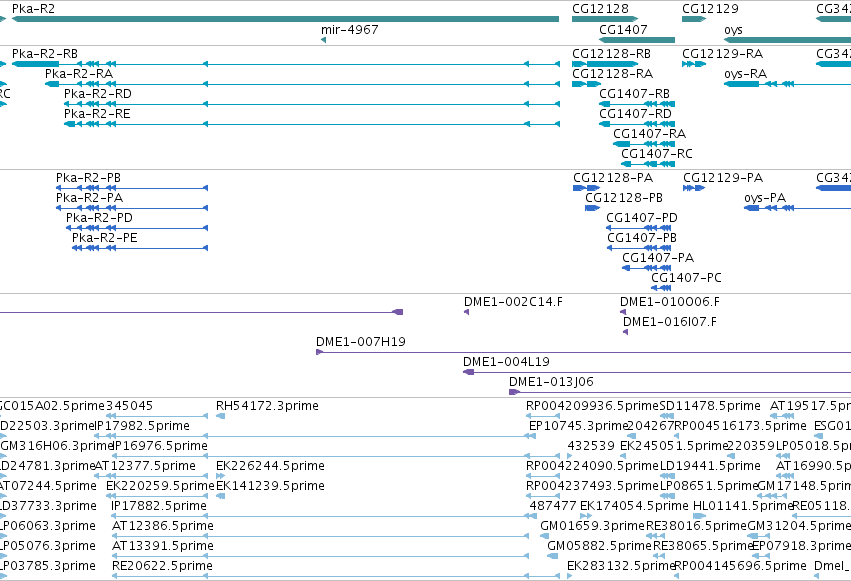Select BAC end DME1-002C14.F

point(513,302)
